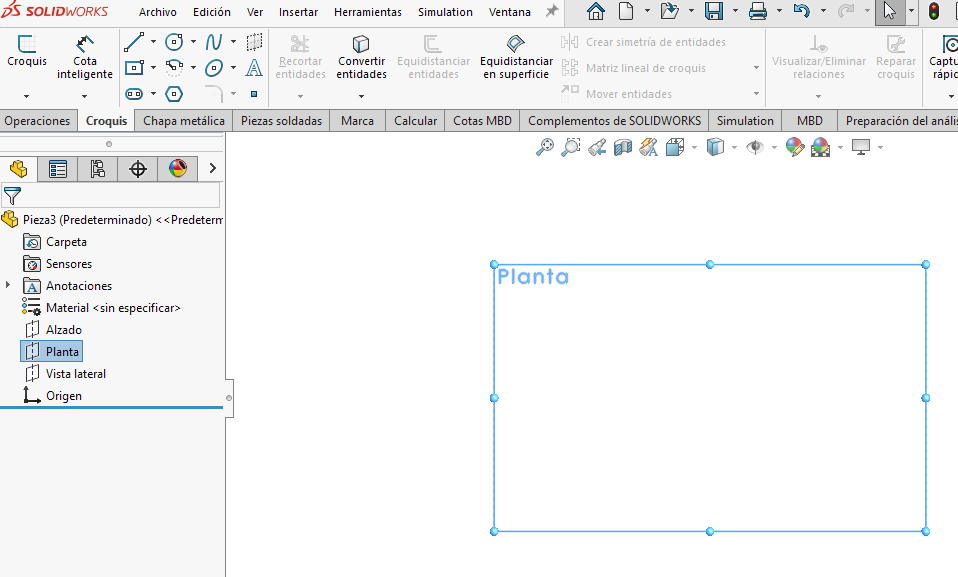Open the Archivo menu

click(158, 12)
